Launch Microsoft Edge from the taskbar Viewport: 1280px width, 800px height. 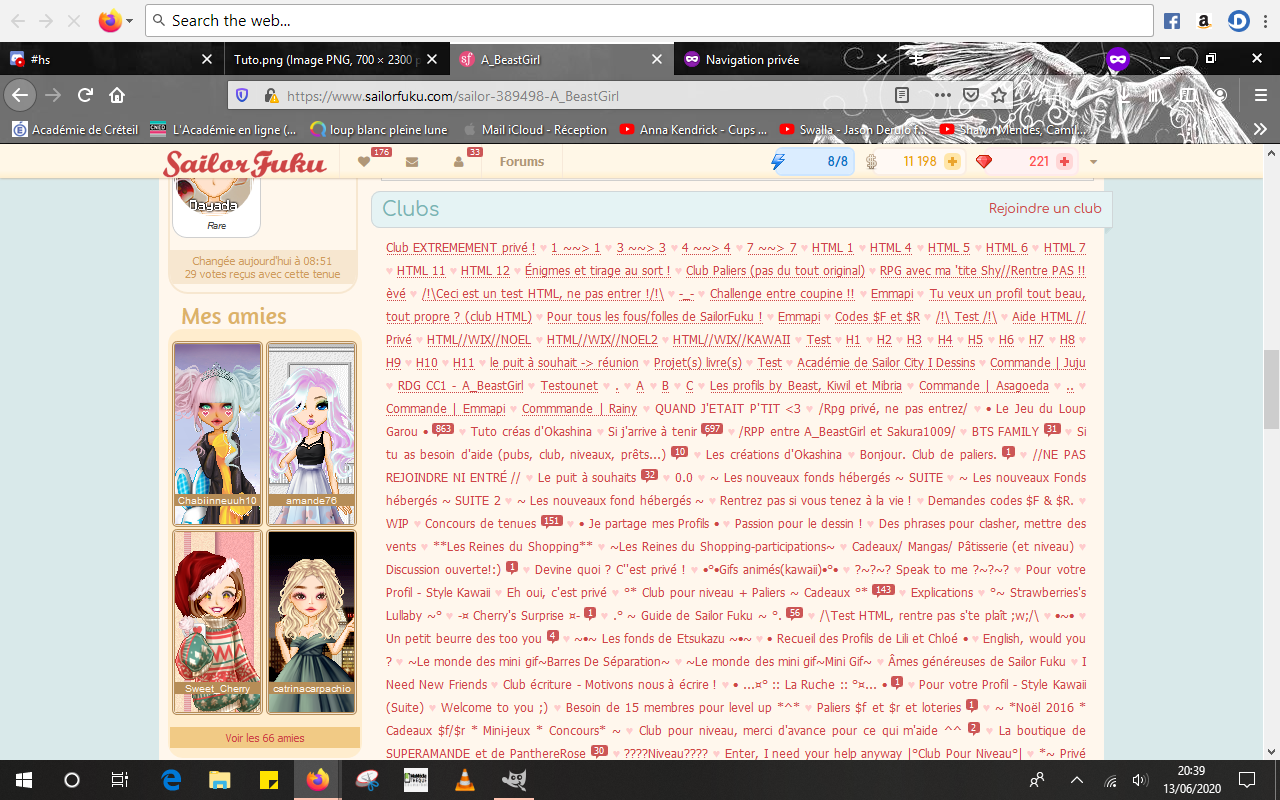click(171, 779)
